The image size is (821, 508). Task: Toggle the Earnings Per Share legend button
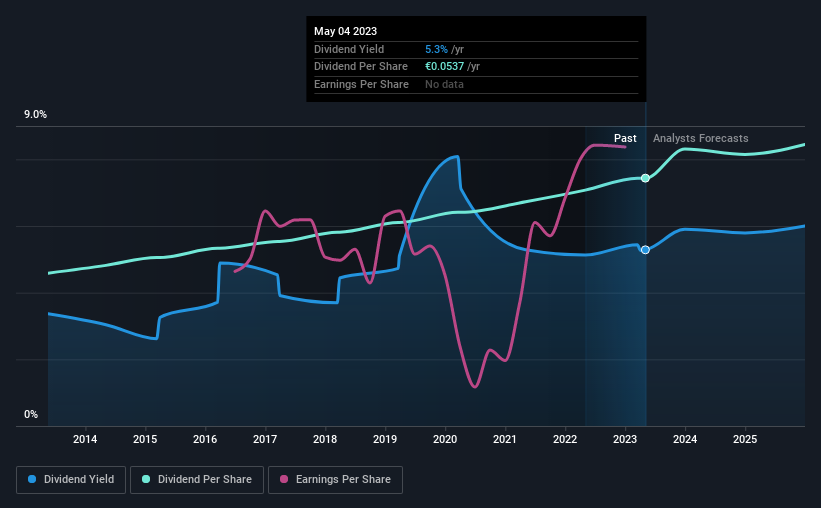[335, 480]
